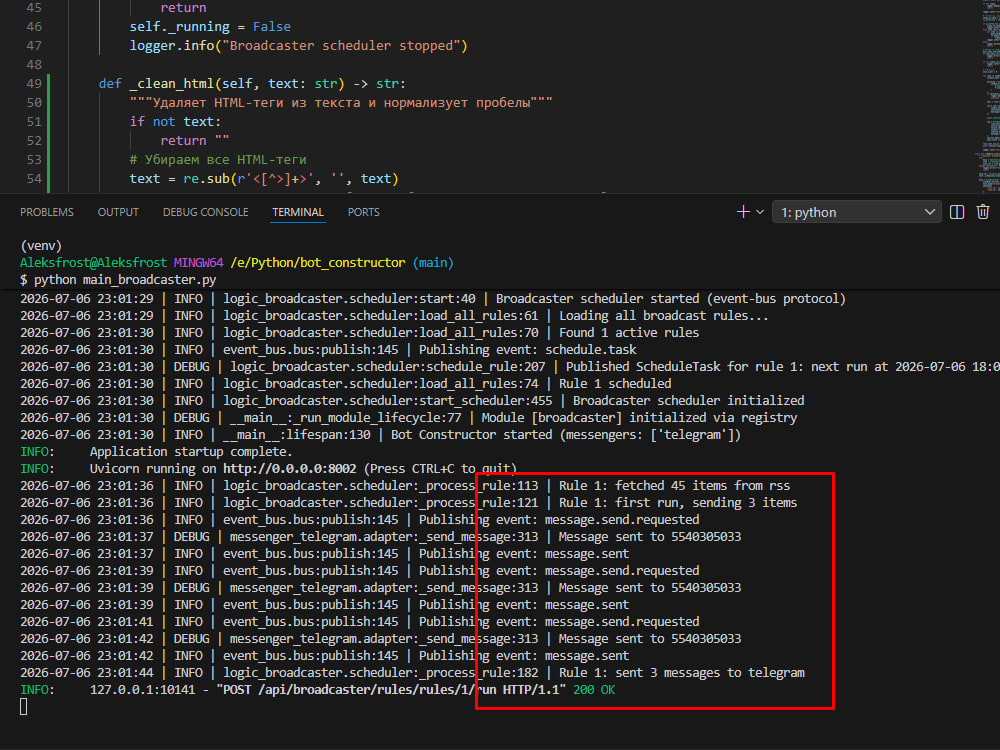The width and height of the screenshot is (1000, 750).
Task: Split the terminal with the split icon
Action: click(x=957, y=212)
